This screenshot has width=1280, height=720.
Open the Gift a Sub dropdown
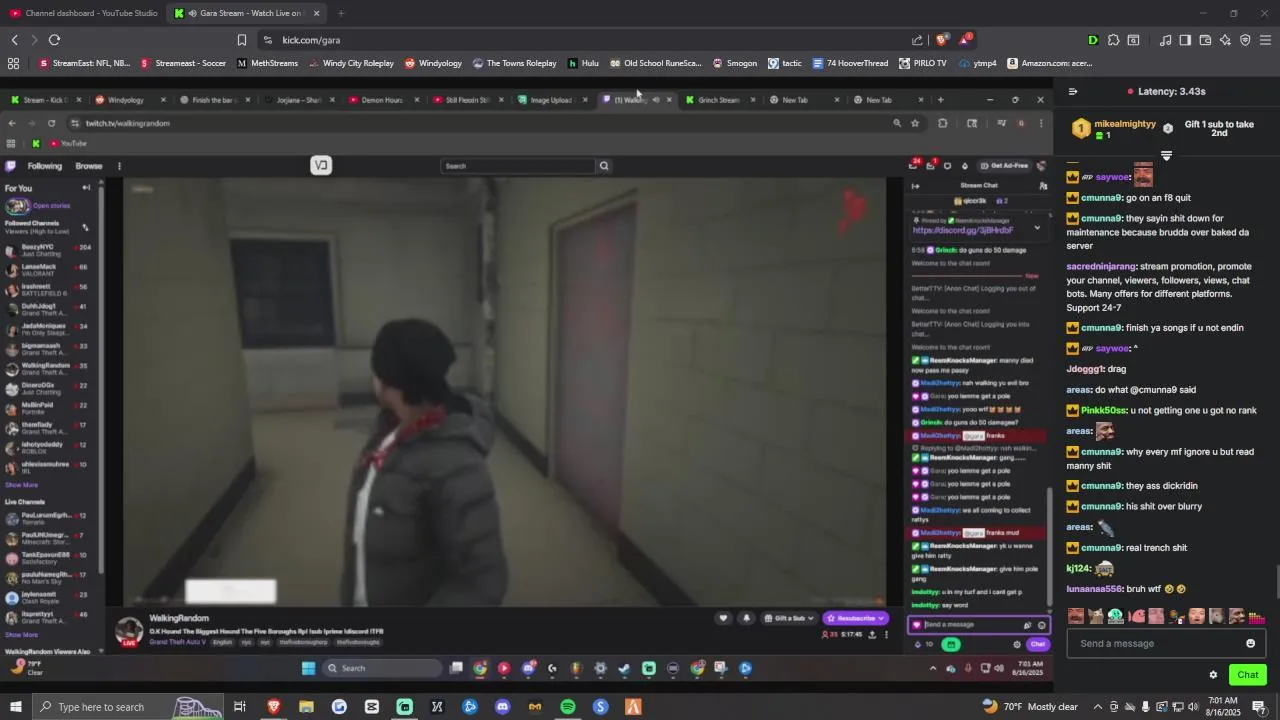tap(791, 618)
